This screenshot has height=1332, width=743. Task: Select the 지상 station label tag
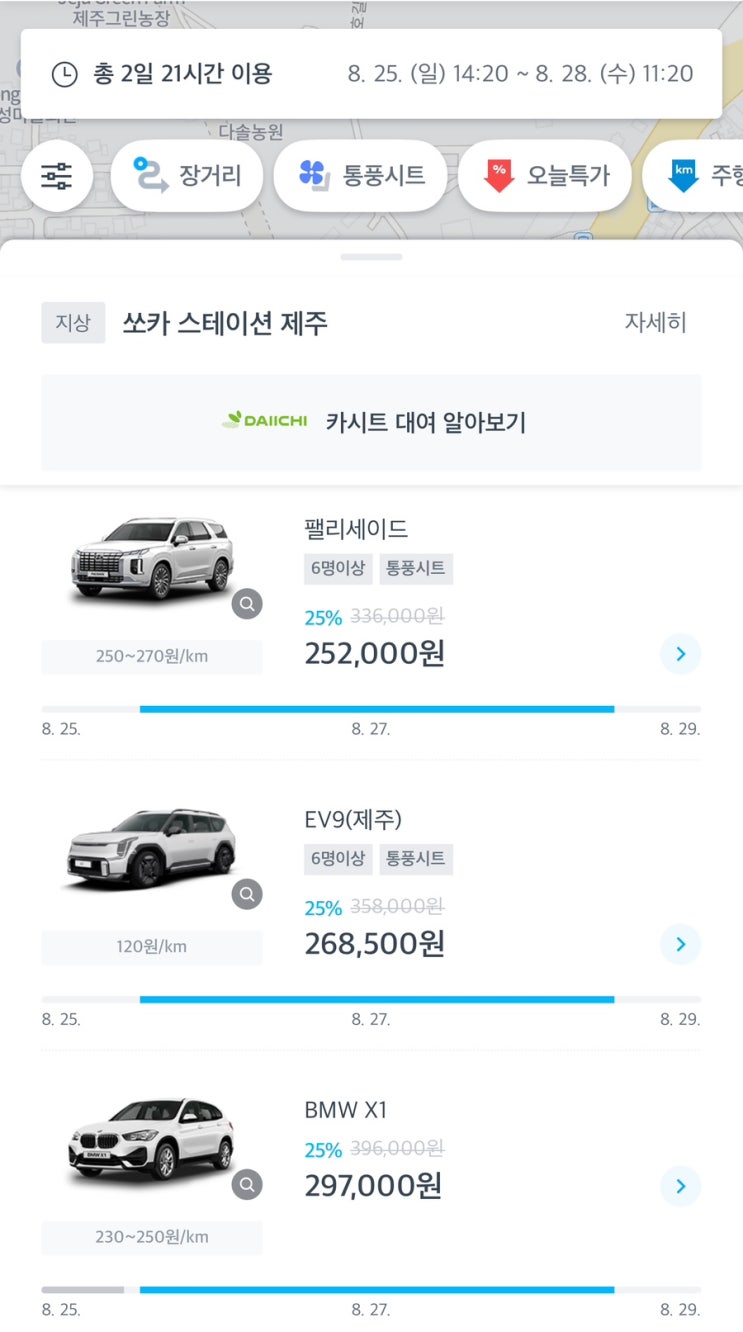(x=73, y=323)
